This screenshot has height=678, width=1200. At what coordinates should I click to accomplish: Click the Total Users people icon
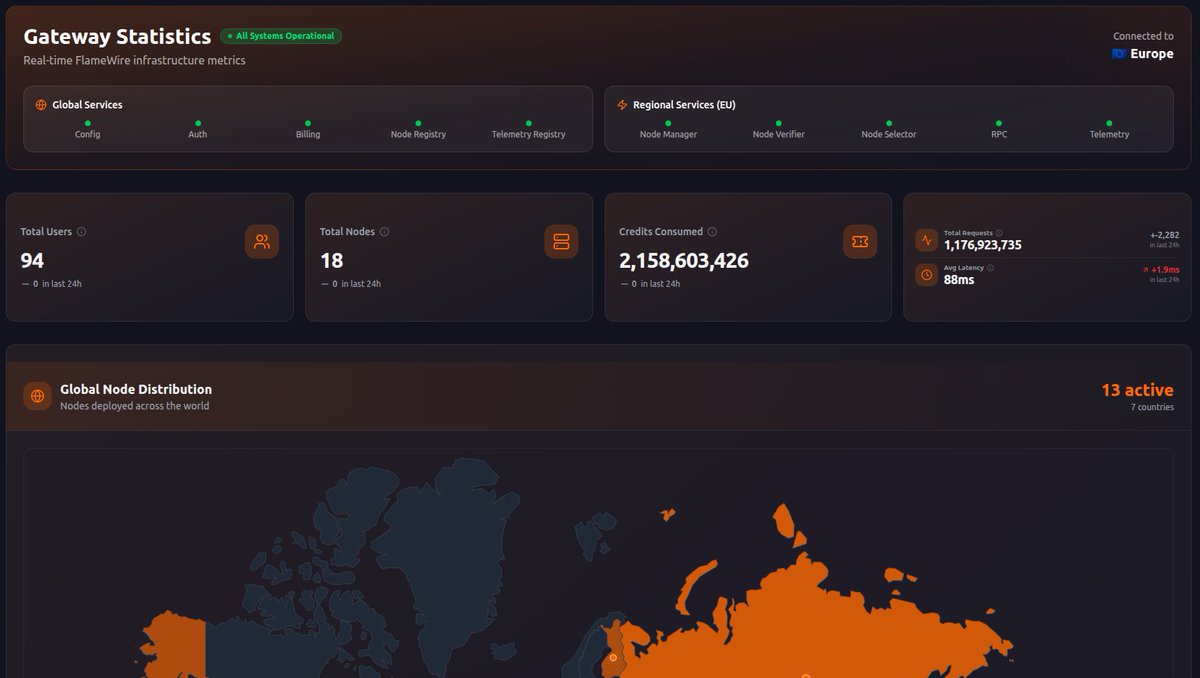click(262, 241)
